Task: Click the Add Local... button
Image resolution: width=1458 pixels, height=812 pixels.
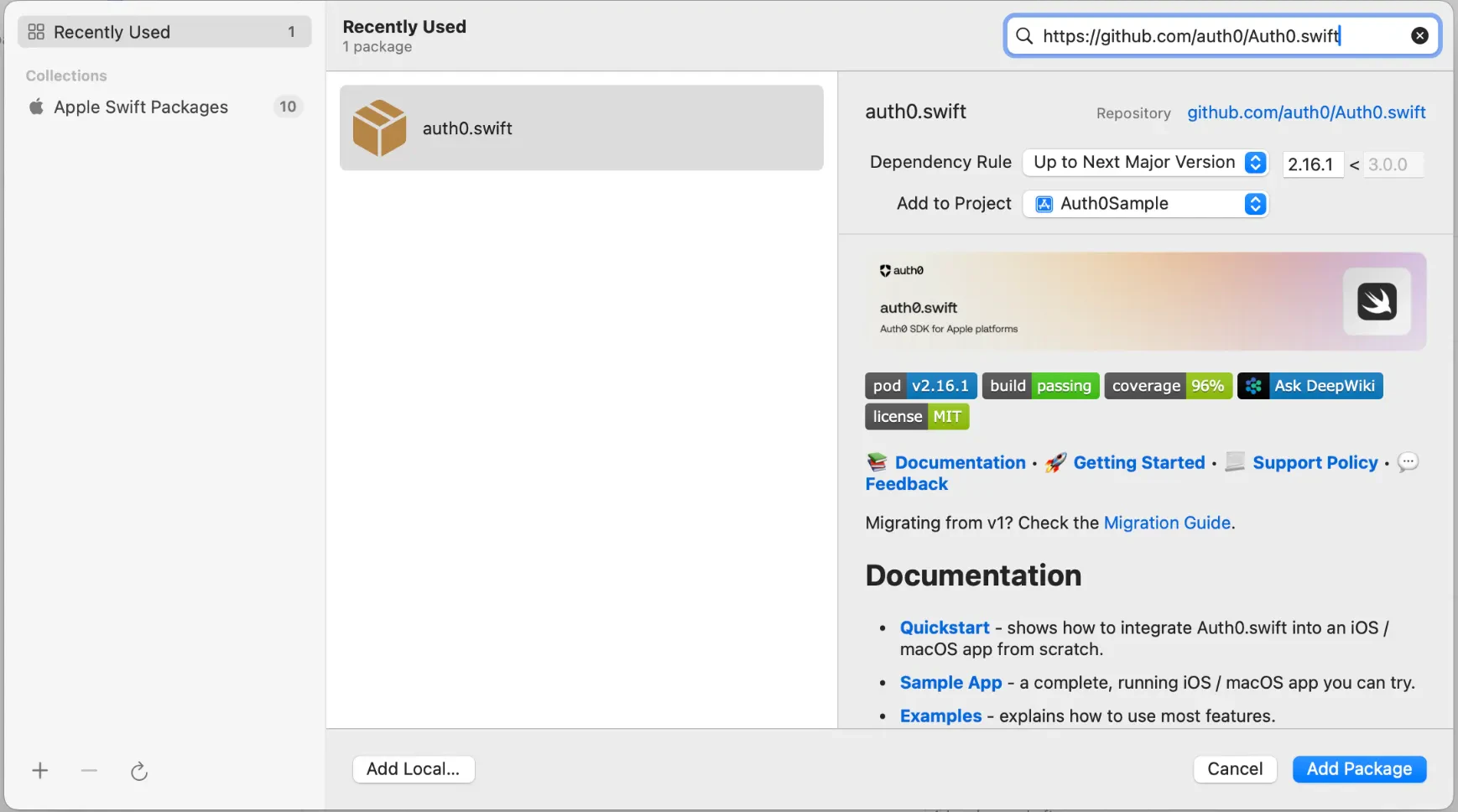Action: click(414, 769)
